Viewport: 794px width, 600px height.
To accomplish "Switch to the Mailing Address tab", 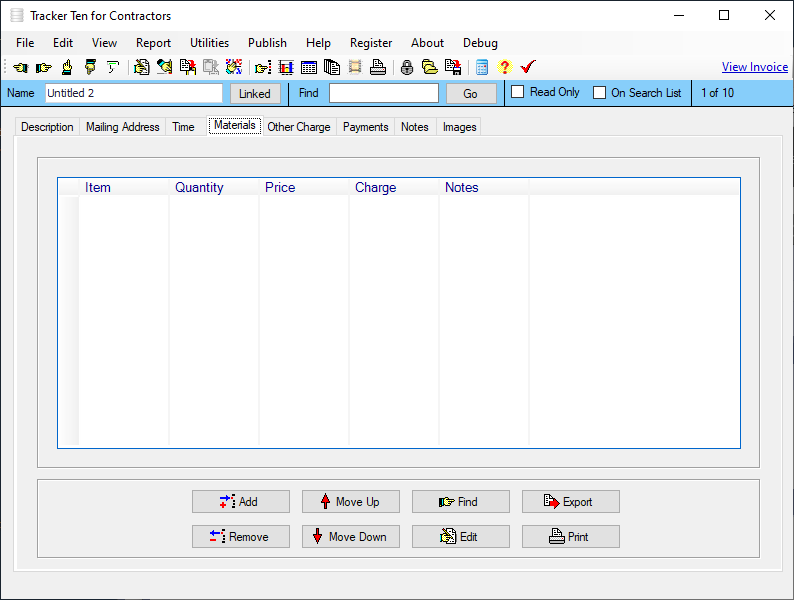I will pyautogui.click(x=123, y=127).
